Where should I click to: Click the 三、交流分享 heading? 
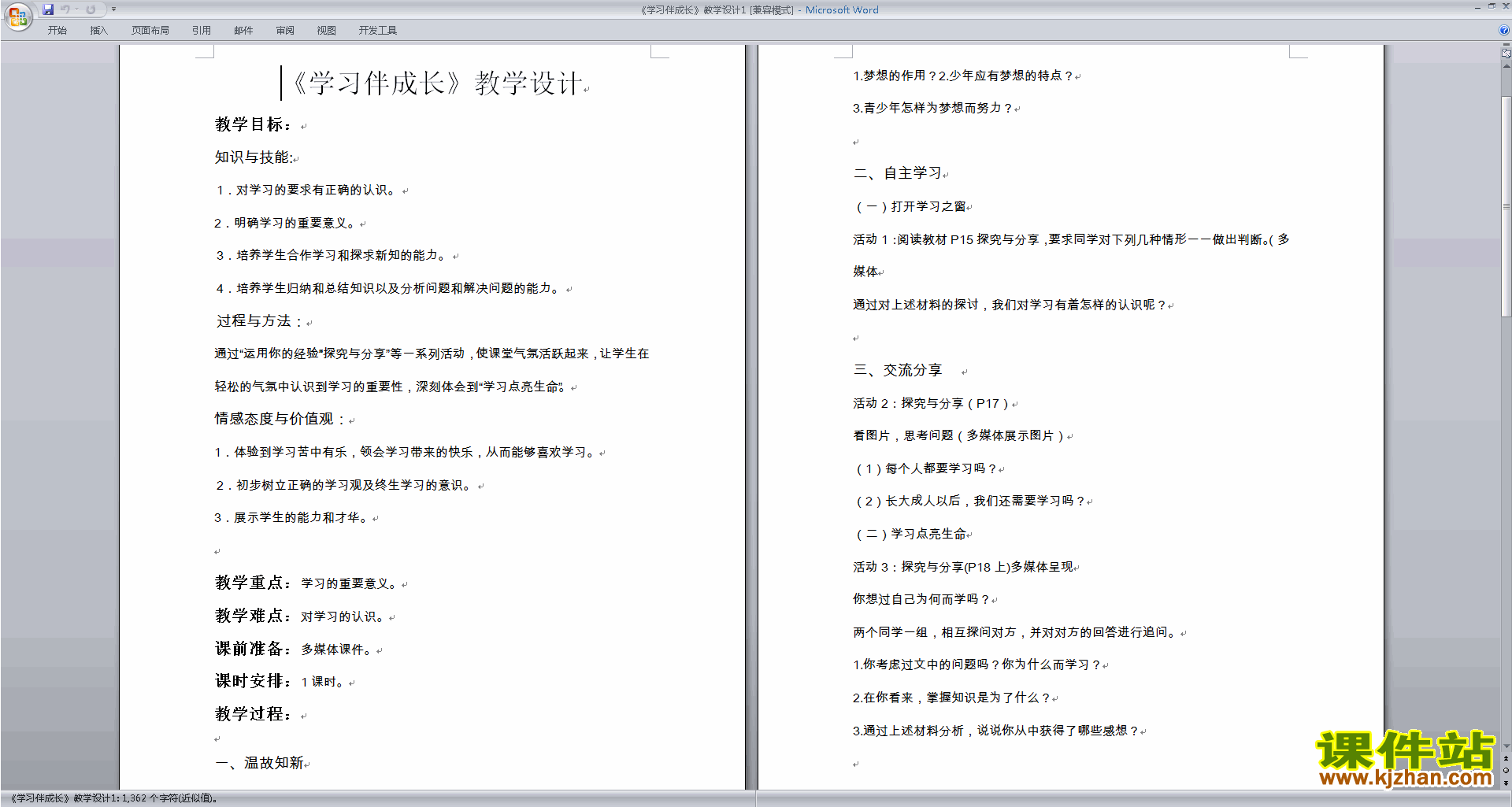click(x=898, y=370)
